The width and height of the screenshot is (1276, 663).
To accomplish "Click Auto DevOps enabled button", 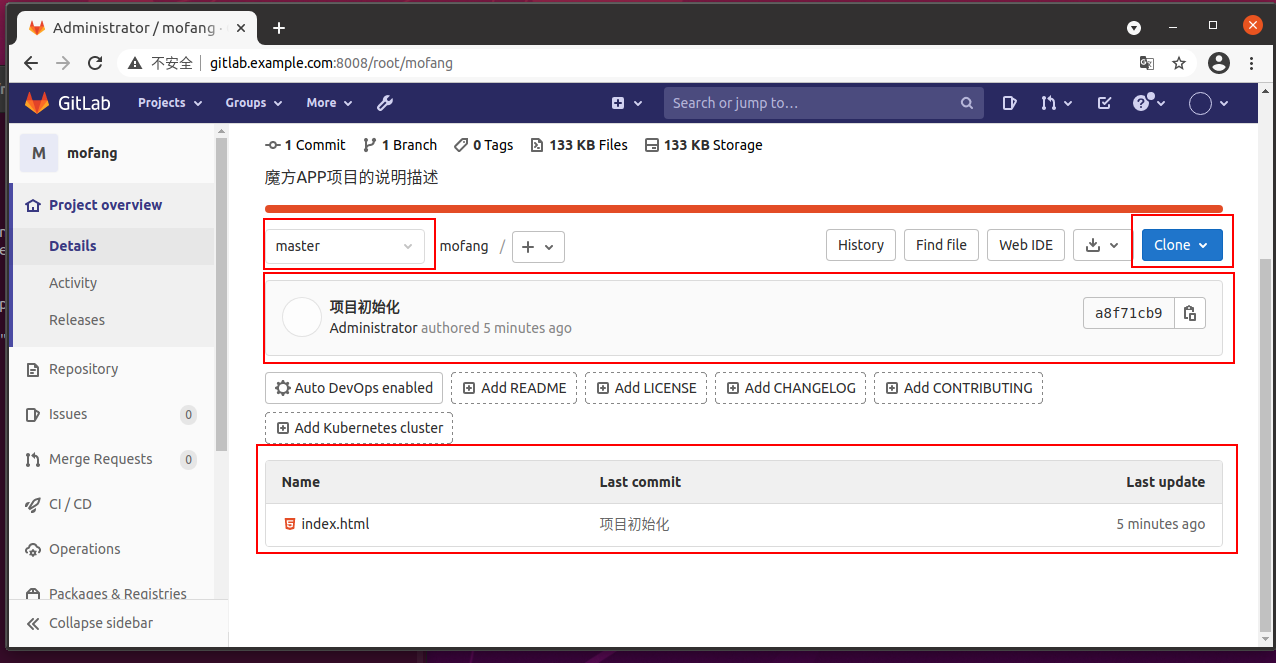I will click(354, 388).
